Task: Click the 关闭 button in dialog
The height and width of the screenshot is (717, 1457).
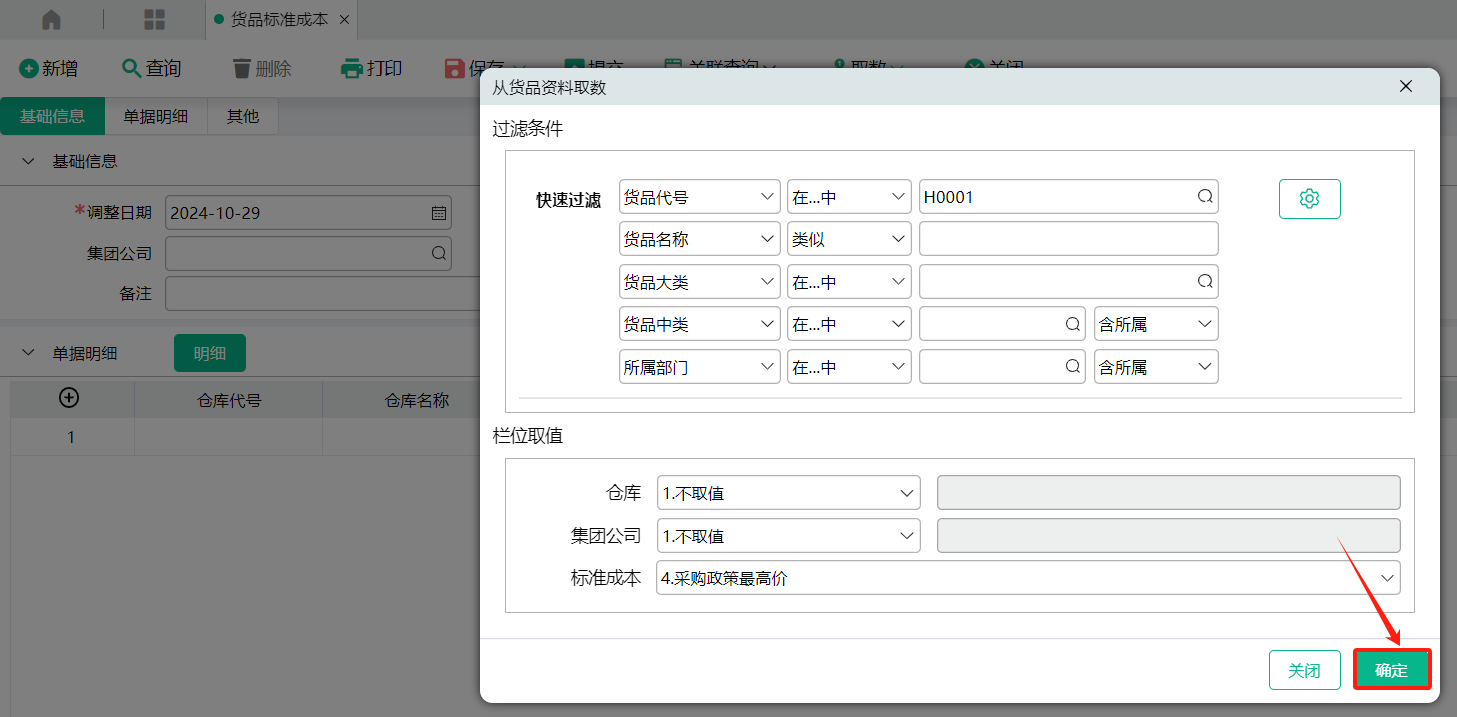Action: coord(1304,670)
